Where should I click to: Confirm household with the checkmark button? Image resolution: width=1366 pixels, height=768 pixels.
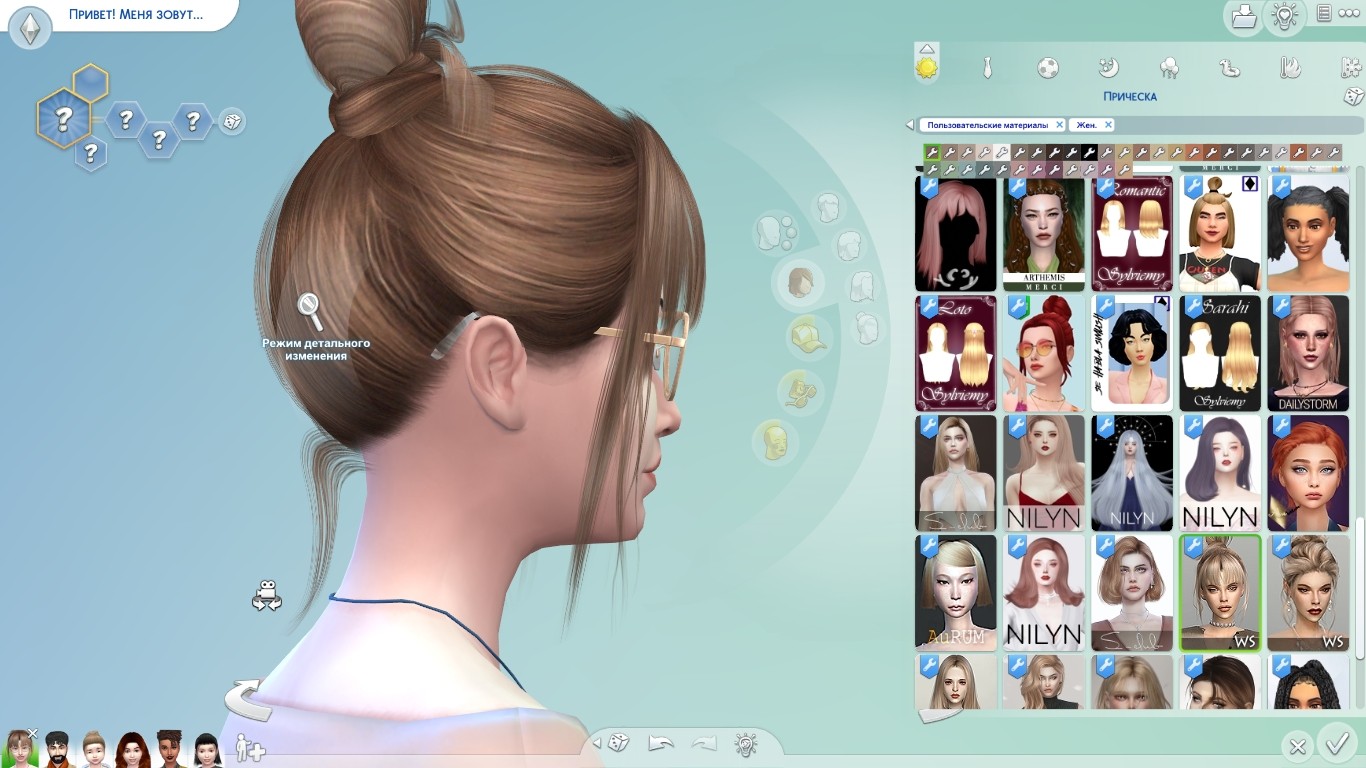[x=1337, y=744]
